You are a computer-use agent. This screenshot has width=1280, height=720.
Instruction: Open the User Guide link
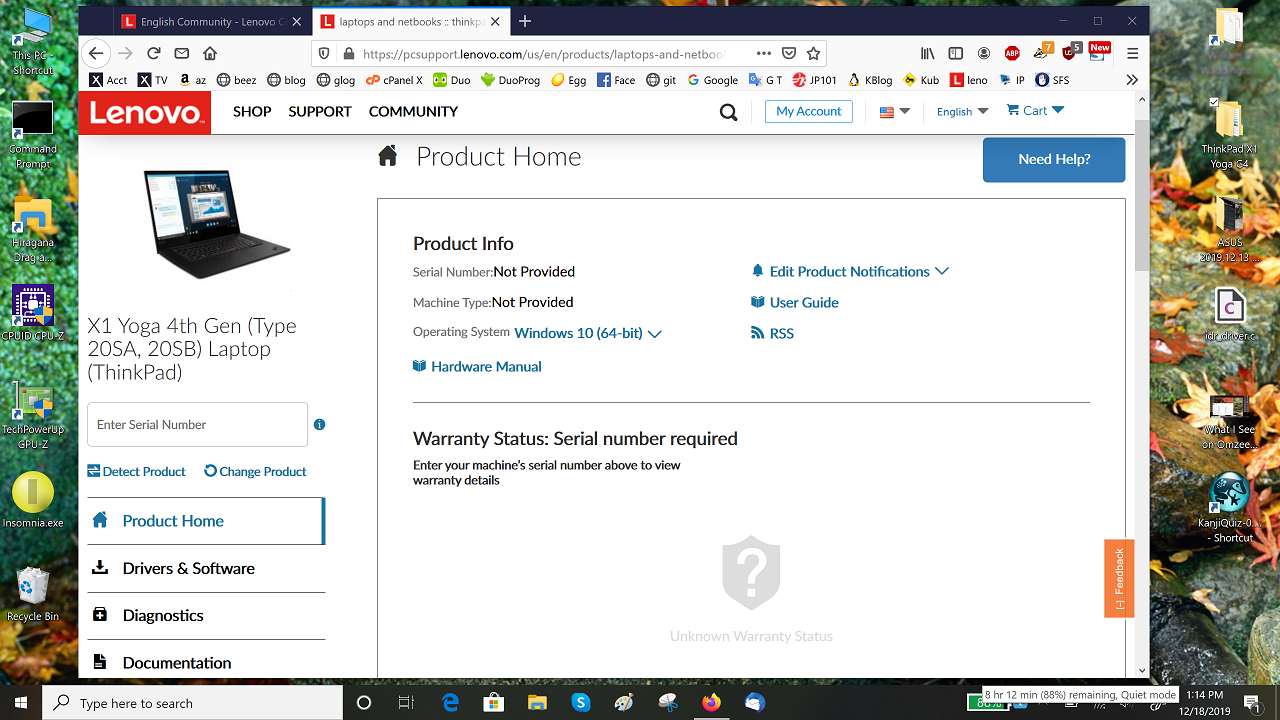(795, 302)
